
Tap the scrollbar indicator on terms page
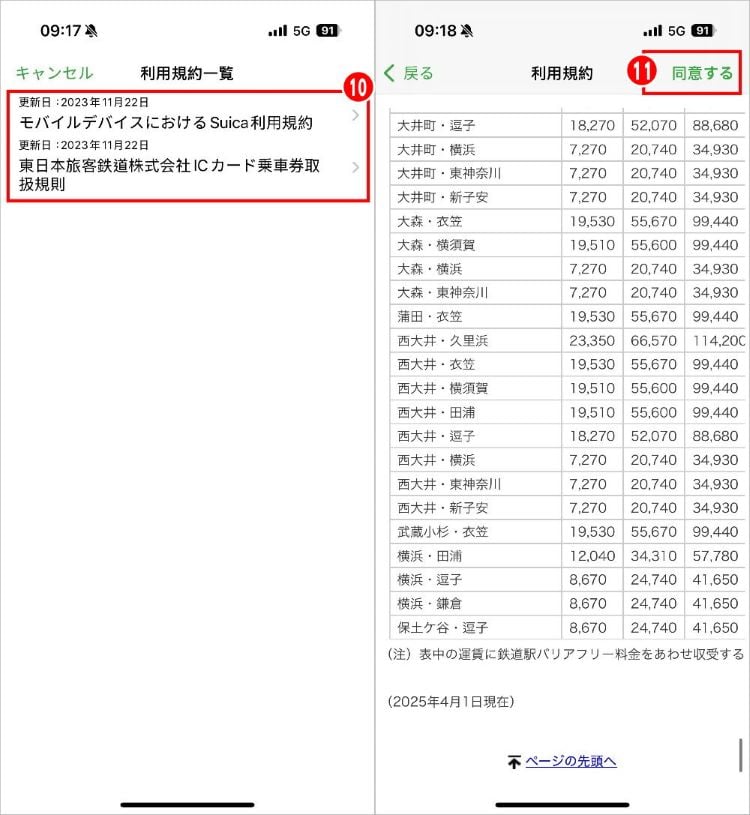coord(741,755)
